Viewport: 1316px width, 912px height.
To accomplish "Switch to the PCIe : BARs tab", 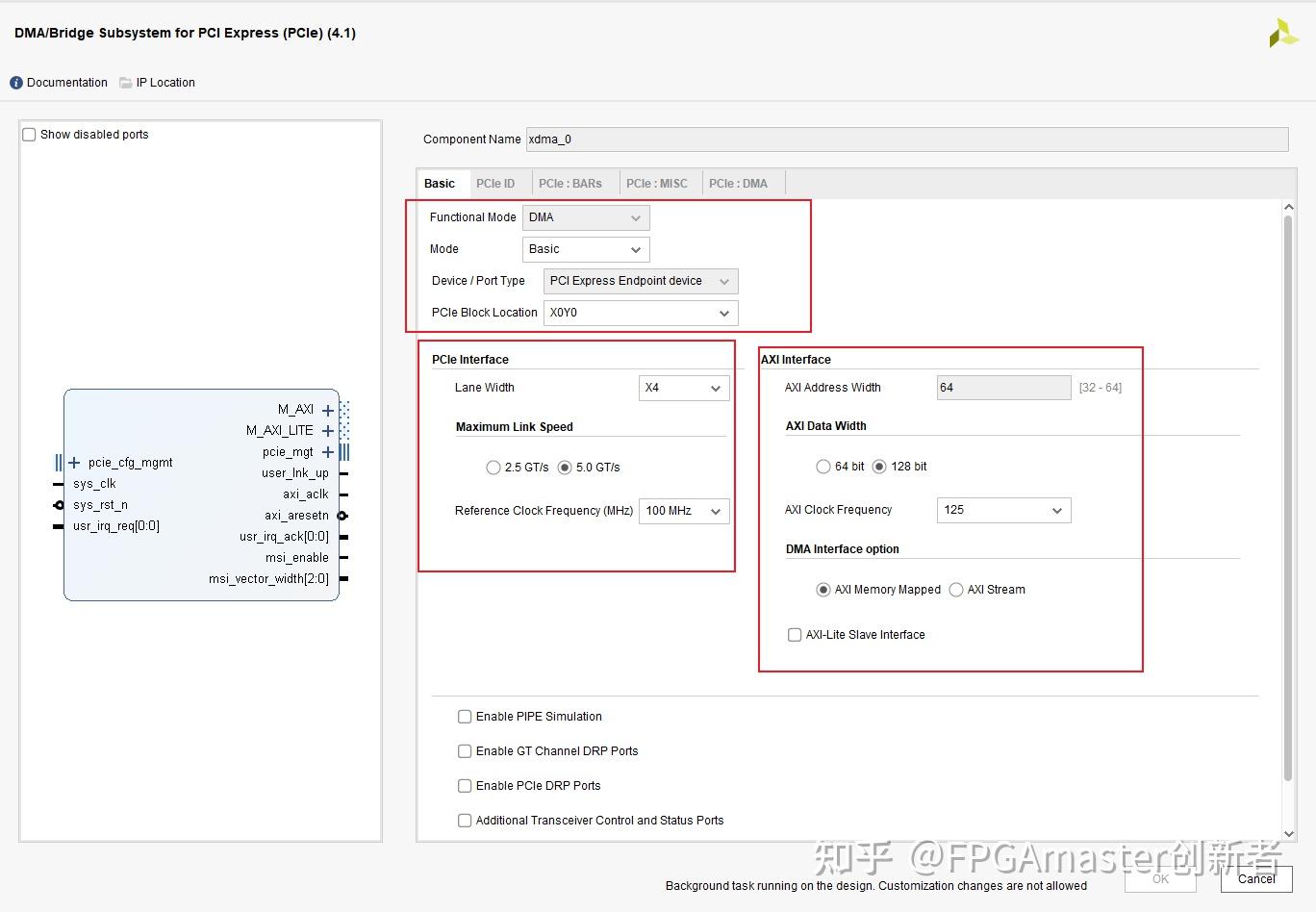I will (570, 183).
